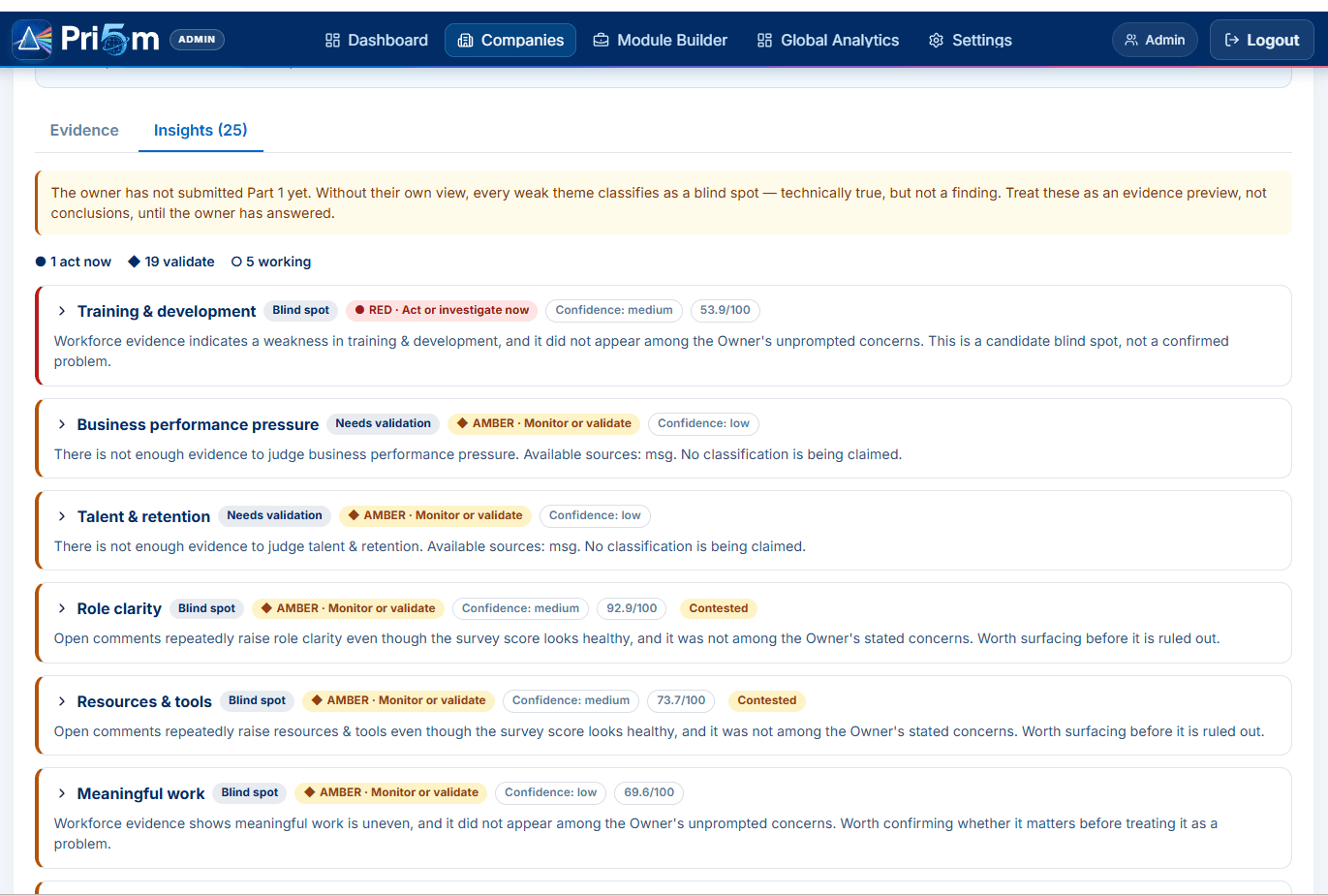
Task: Click the Role clarity card title
Action: tap(119, 608)
